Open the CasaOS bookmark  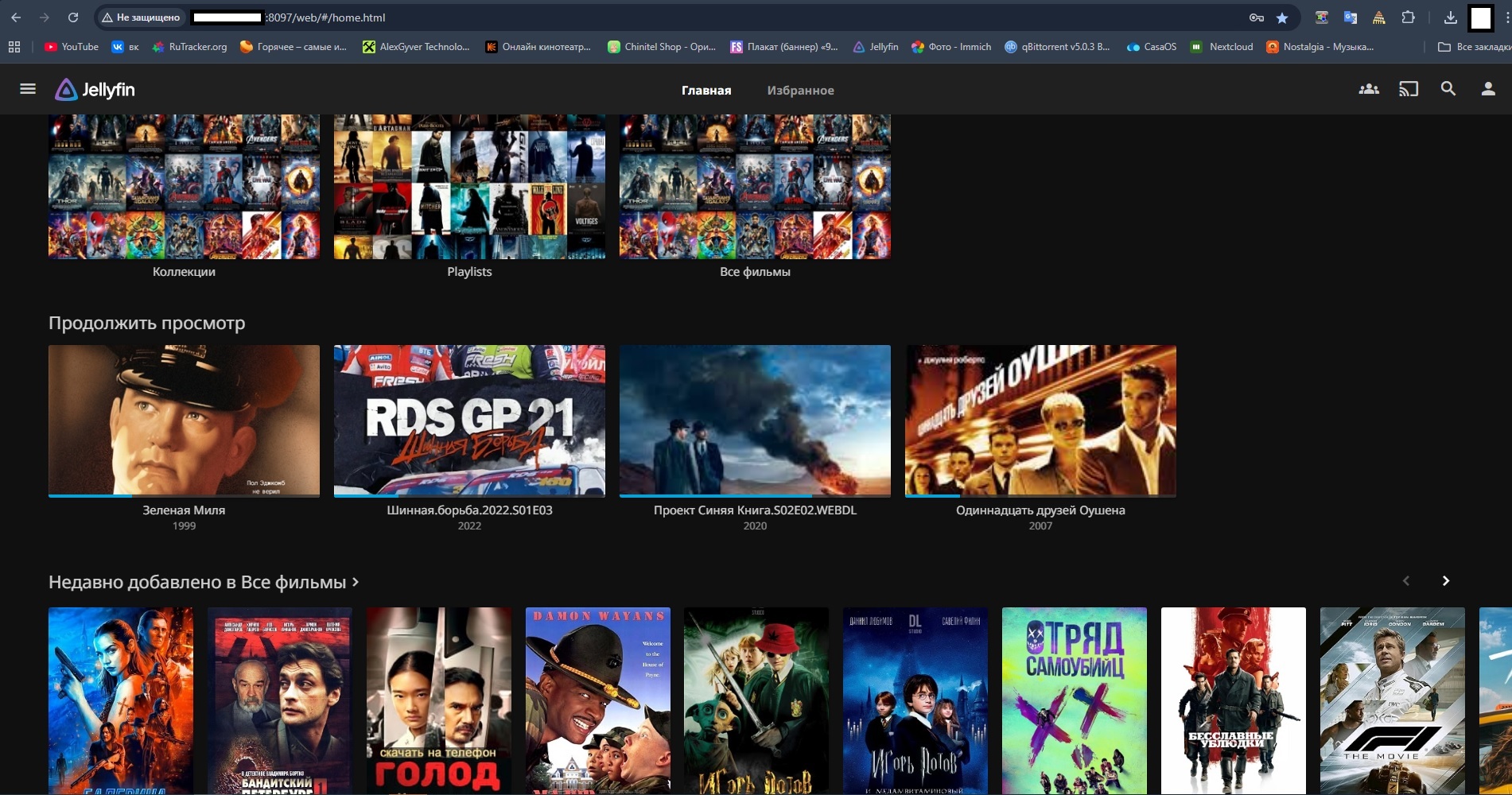pyautogui.click(x=1152, y=47)
